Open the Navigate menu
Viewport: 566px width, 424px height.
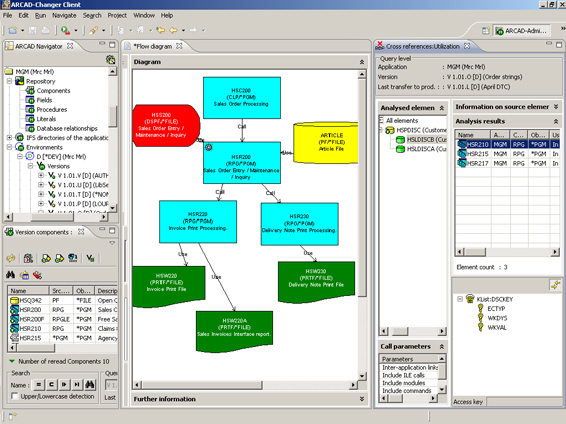point(64,16)
